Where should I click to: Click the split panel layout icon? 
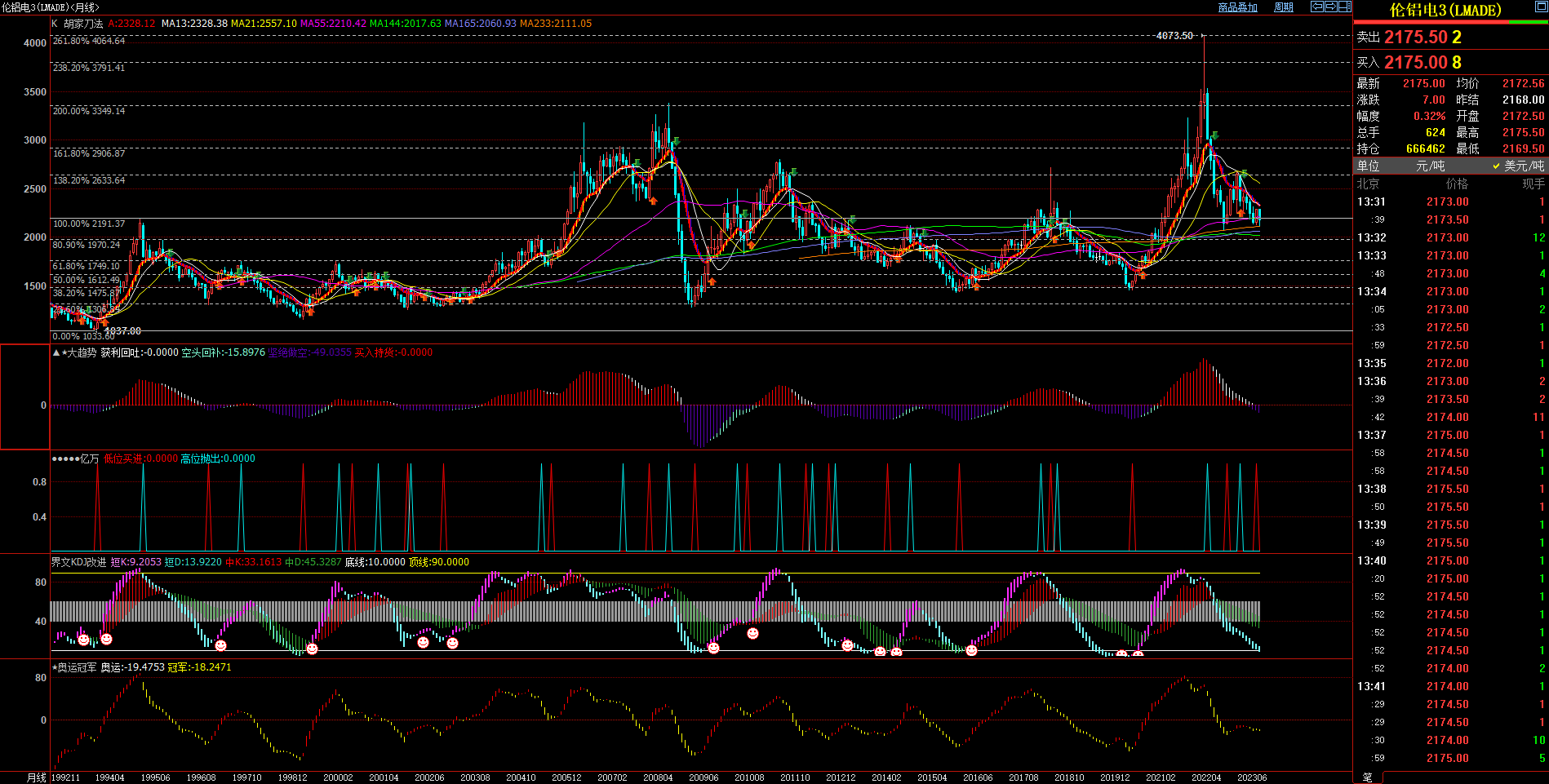click(1345, 7)
